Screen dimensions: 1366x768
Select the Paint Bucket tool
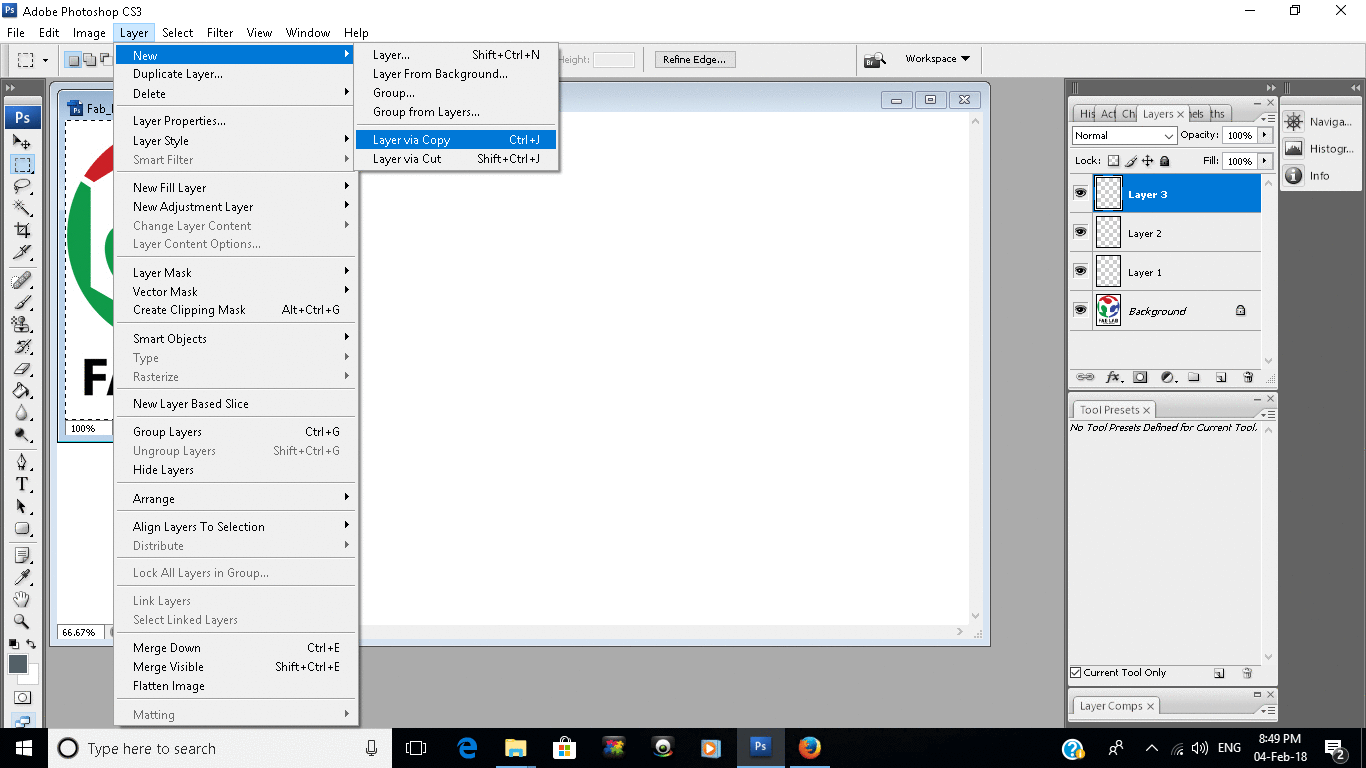point(22,390)
